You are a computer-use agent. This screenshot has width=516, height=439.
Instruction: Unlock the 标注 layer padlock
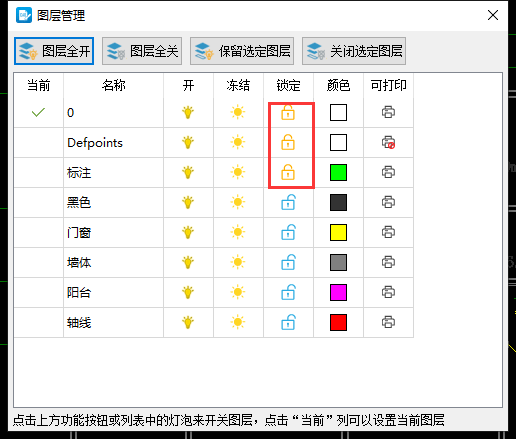click(288, 172)
